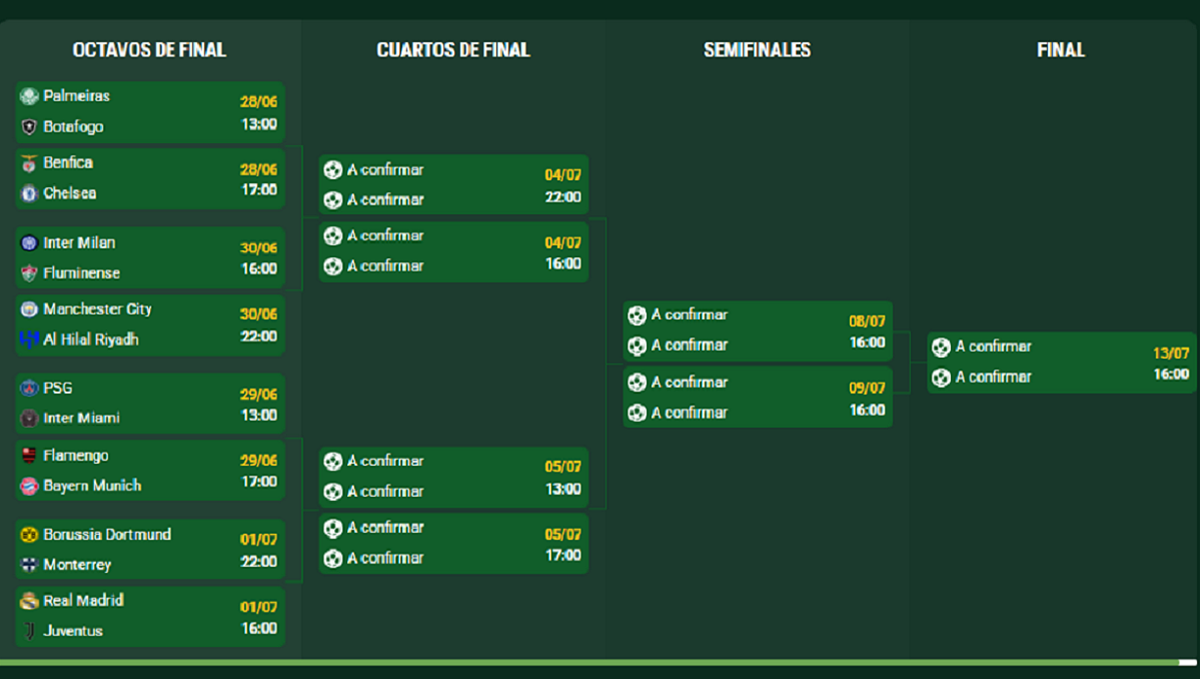Open the Bayern Munich team name
Screen dimensions: 1200x679
click(x=93, y=486)
